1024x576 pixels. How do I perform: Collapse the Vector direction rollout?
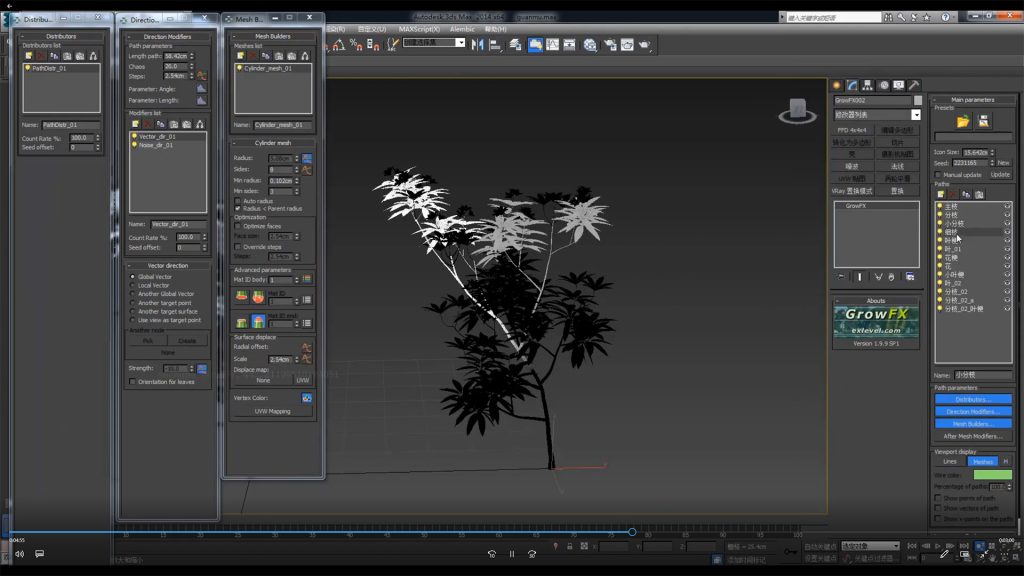(x=166, y=266)
